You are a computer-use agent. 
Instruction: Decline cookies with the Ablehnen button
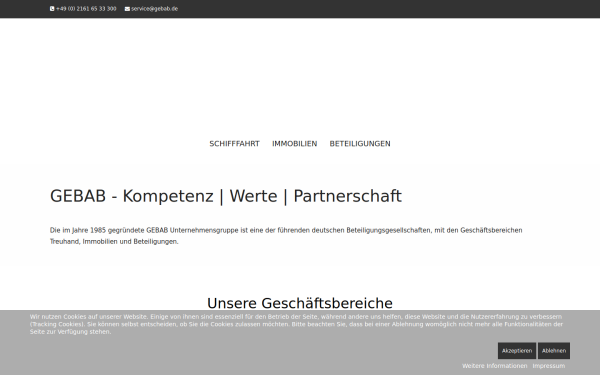[554, 351]
